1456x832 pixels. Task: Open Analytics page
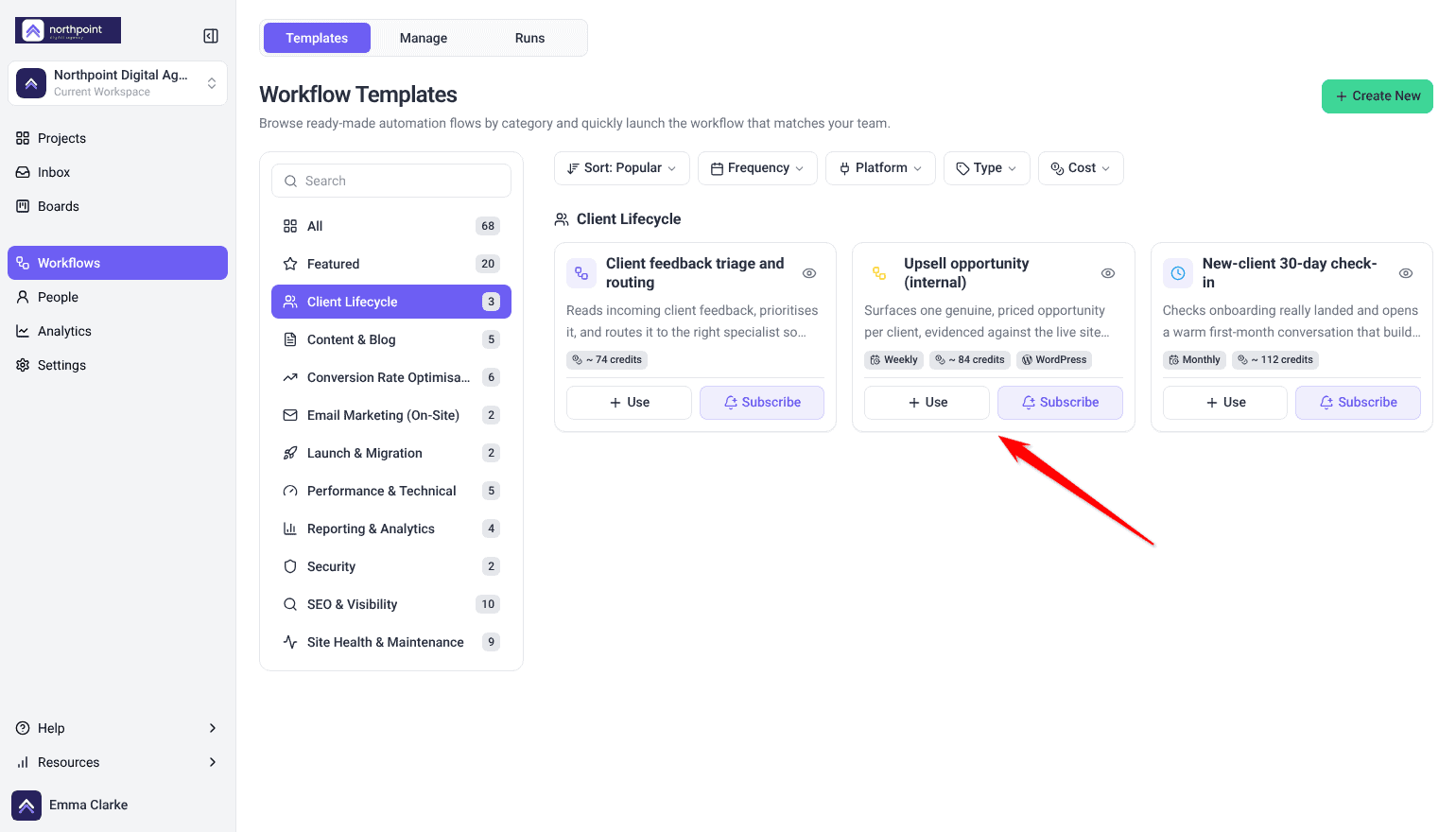tap(117, 331)
